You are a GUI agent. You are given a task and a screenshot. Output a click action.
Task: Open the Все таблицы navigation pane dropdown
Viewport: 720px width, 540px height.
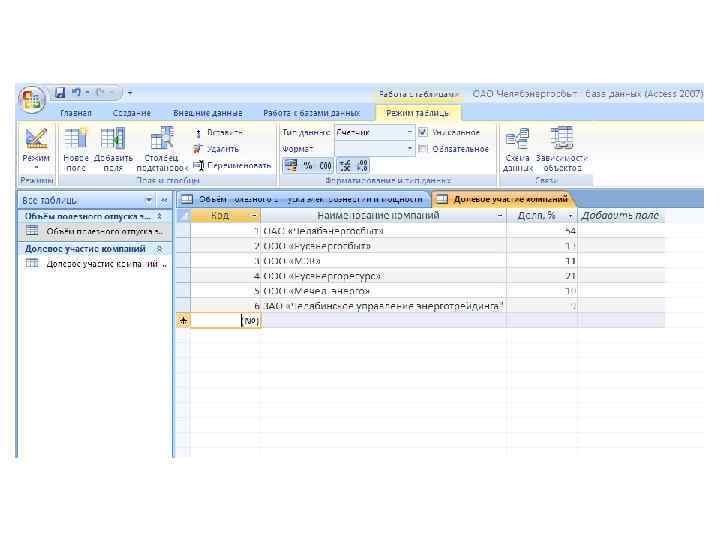pos(149,200)
